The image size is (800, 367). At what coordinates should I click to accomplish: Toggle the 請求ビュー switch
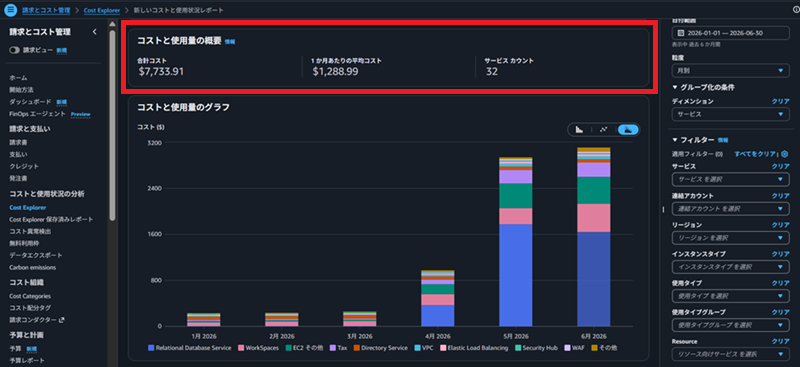point(14,50)
